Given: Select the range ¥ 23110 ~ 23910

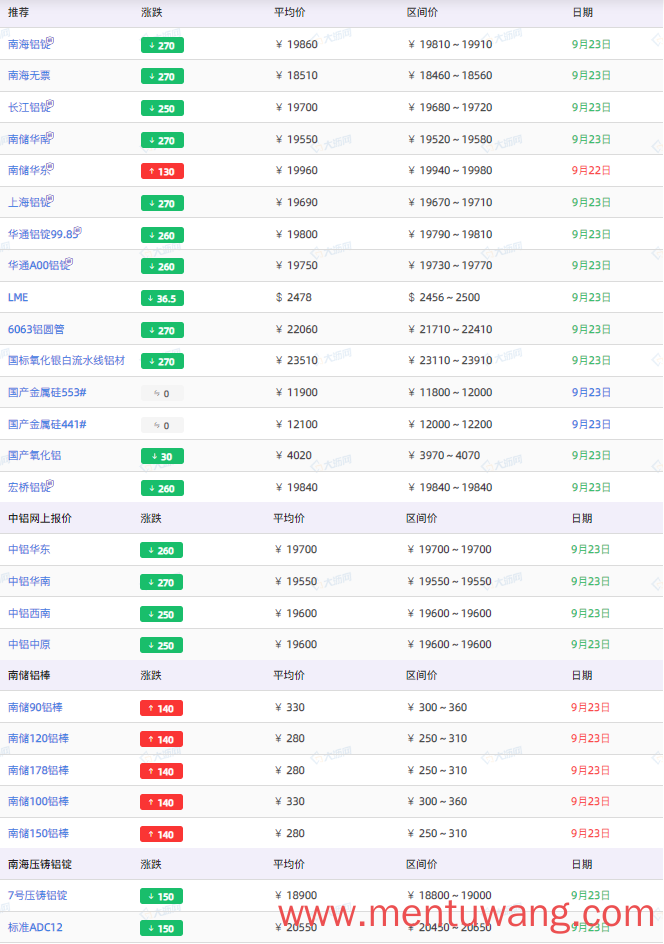Looking at the screenshot, I should tap(450, 361).
